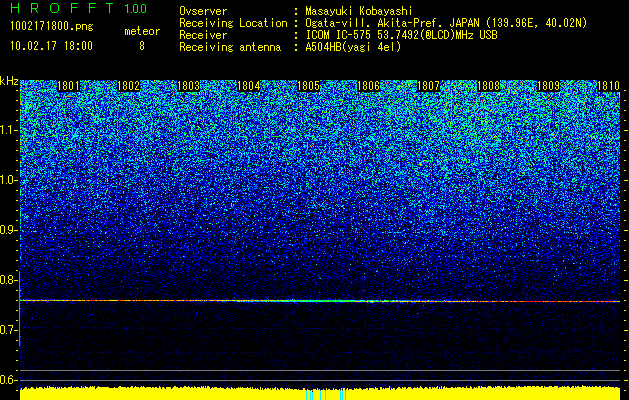This screenshot has height=400, width=629.
Task: Click the 1807 time marker
Action: tap(428, 86)
